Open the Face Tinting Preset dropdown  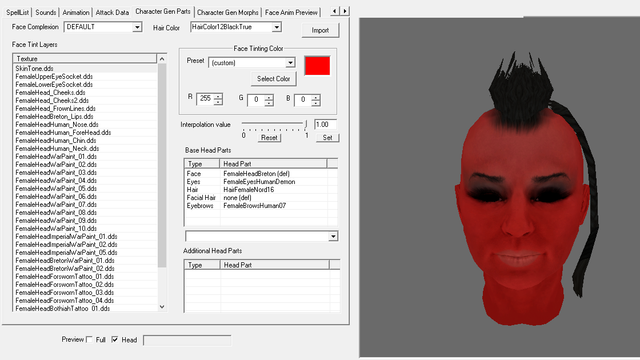coord(290,63)
